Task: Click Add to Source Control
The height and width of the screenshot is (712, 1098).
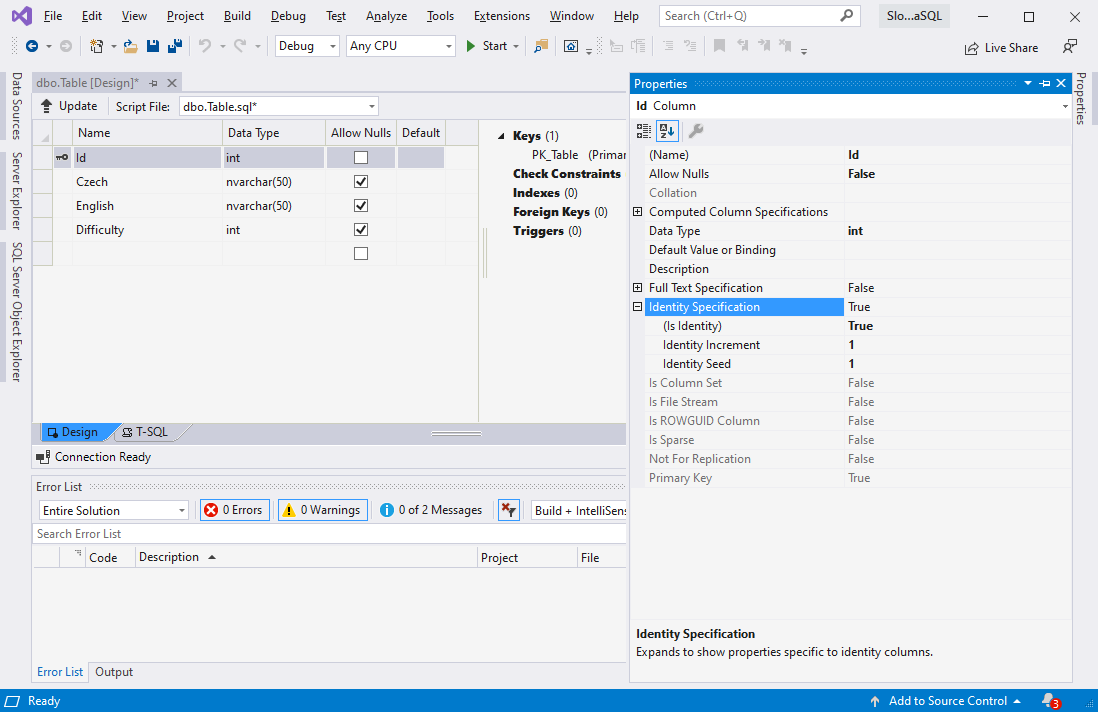Action: coord(945,701)
